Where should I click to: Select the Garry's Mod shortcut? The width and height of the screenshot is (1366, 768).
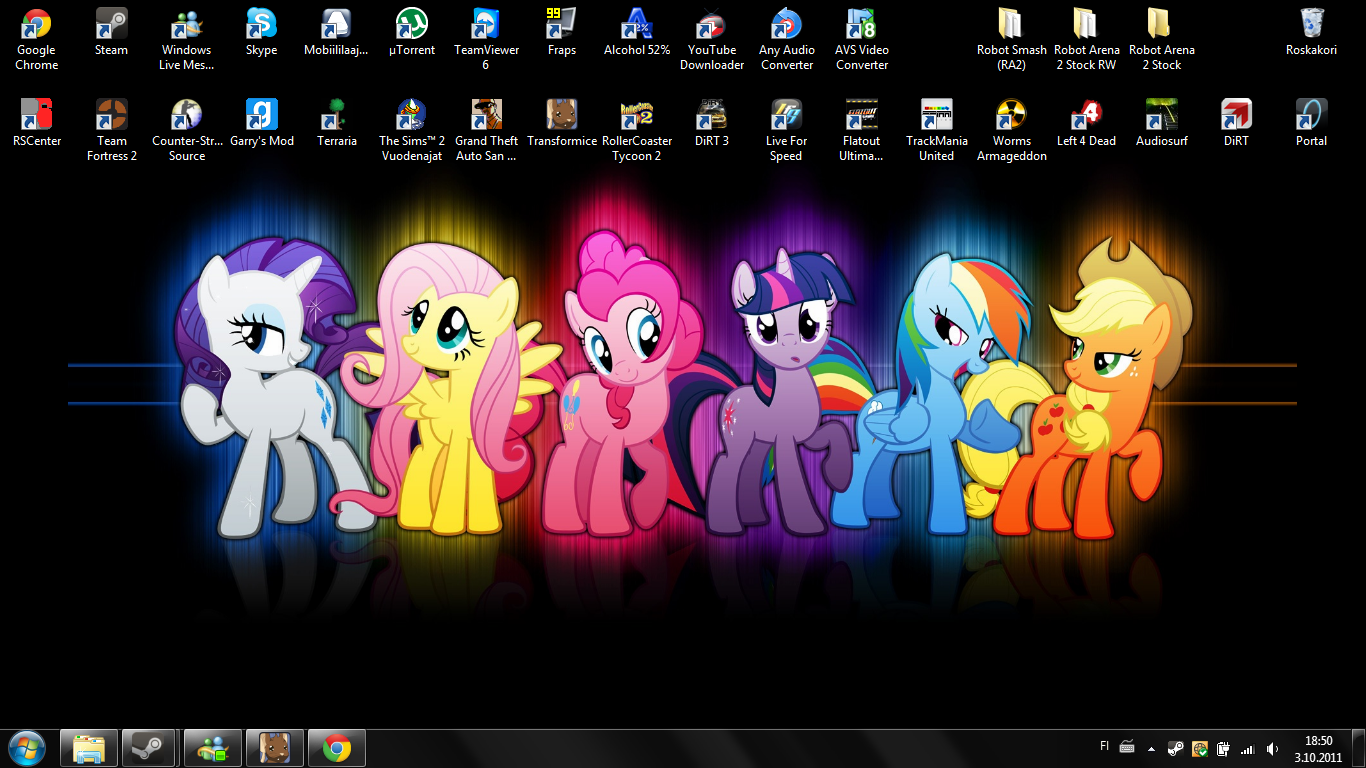[262, 123]
